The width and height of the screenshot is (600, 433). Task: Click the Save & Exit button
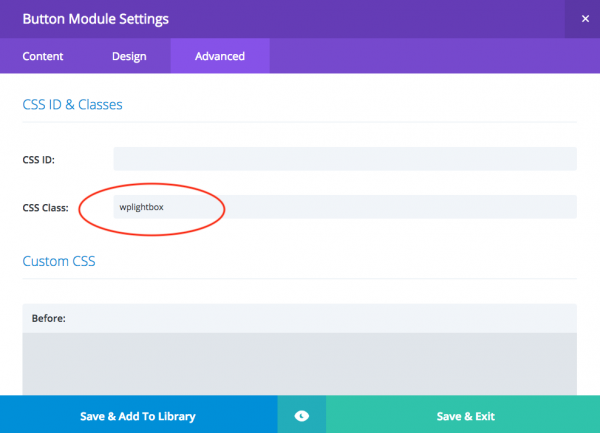[465, 415]
